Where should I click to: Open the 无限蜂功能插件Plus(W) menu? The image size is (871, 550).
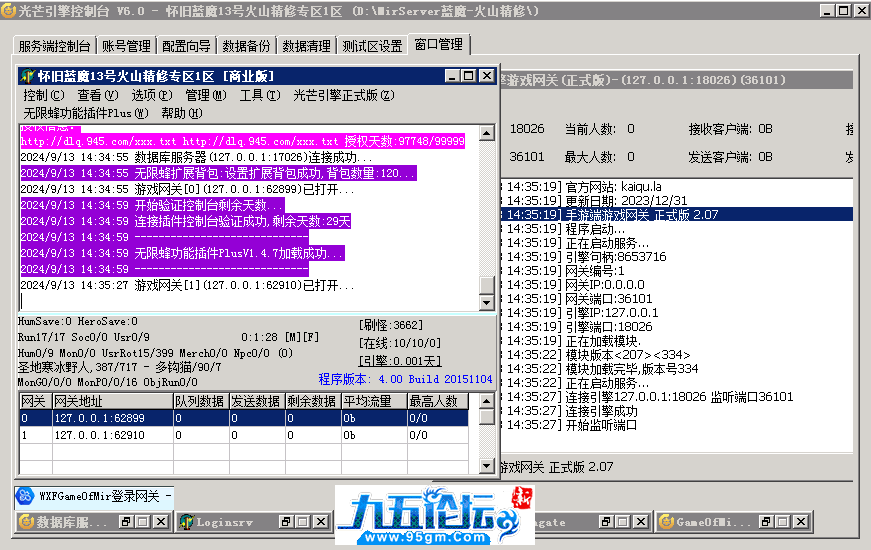86,113
